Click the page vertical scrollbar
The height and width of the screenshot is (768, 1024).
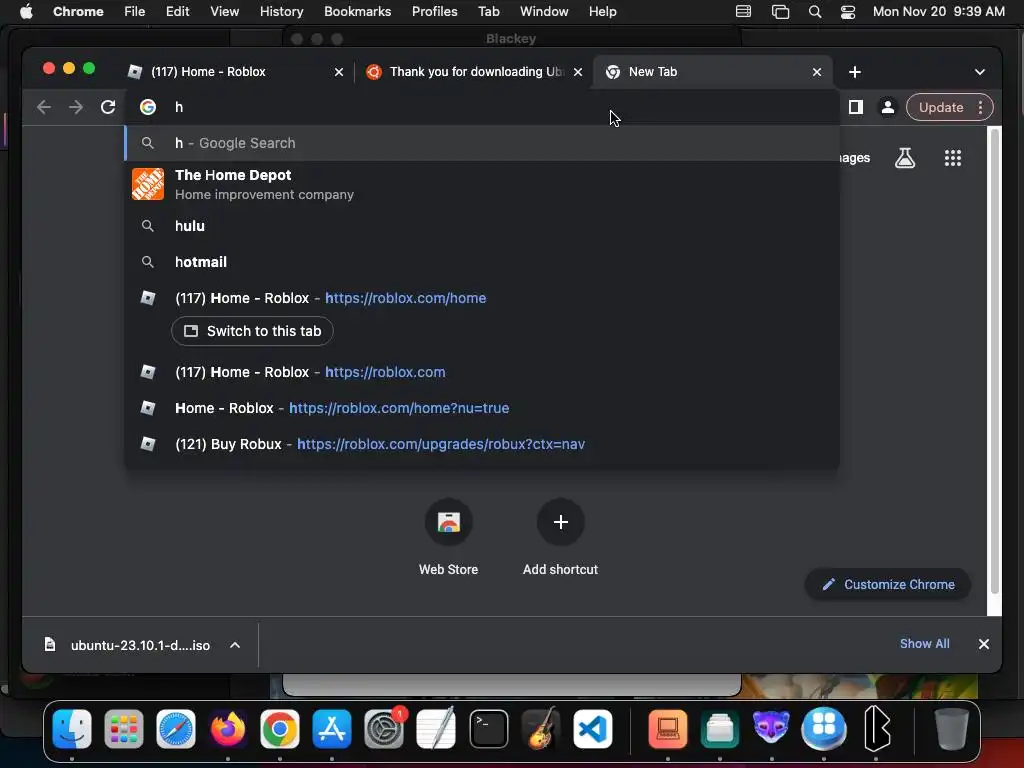coord(995,360)
